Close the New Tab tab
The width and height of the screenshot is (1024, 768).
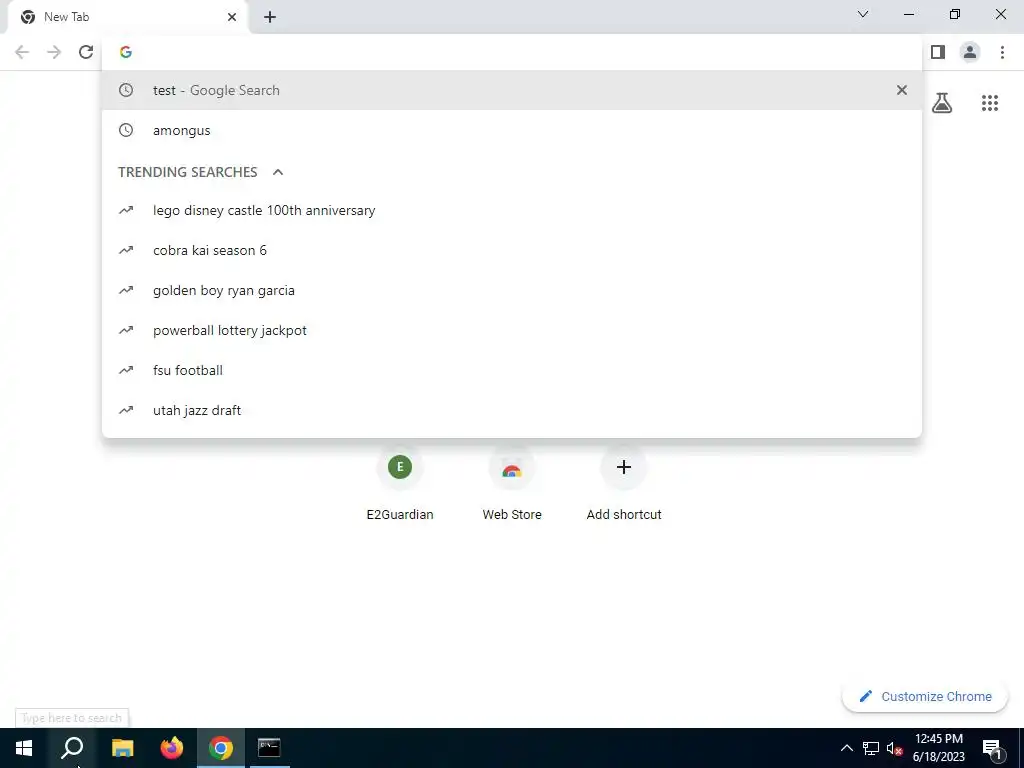[232, 17]
